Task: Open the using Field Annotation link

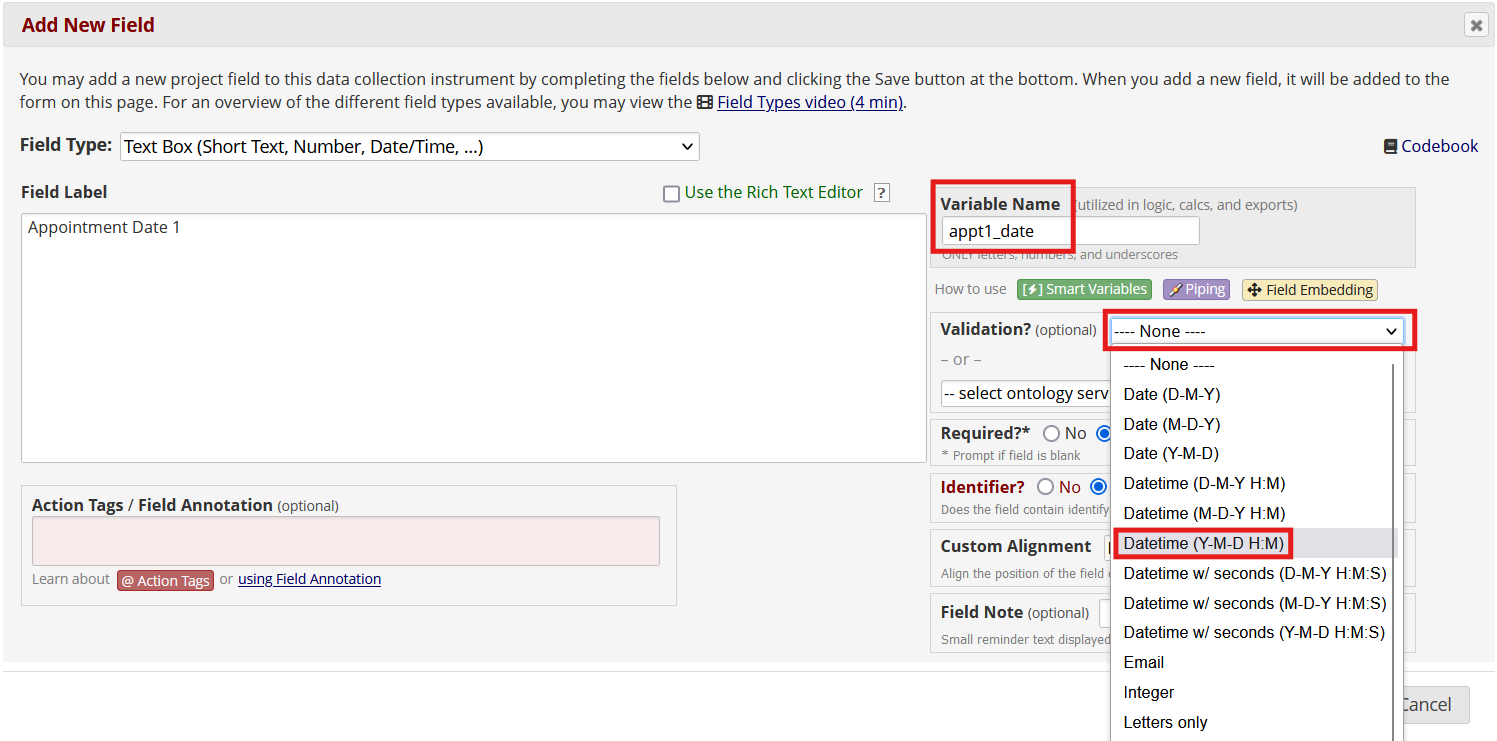Action: pyautogui.click(x=309, y=579)
